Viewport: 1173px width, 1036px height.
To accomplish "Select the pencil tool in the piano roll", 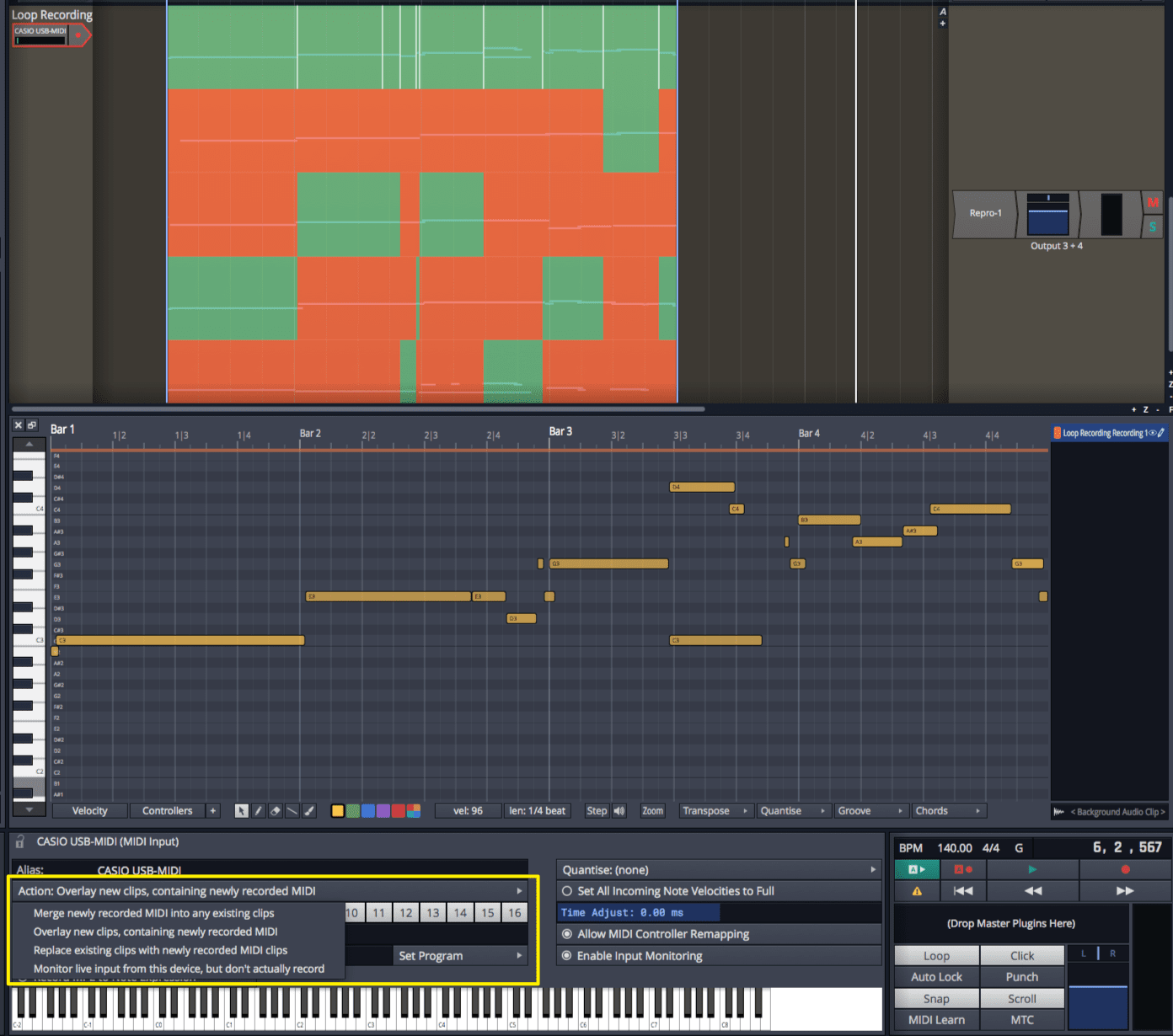I will coord(259,810).
